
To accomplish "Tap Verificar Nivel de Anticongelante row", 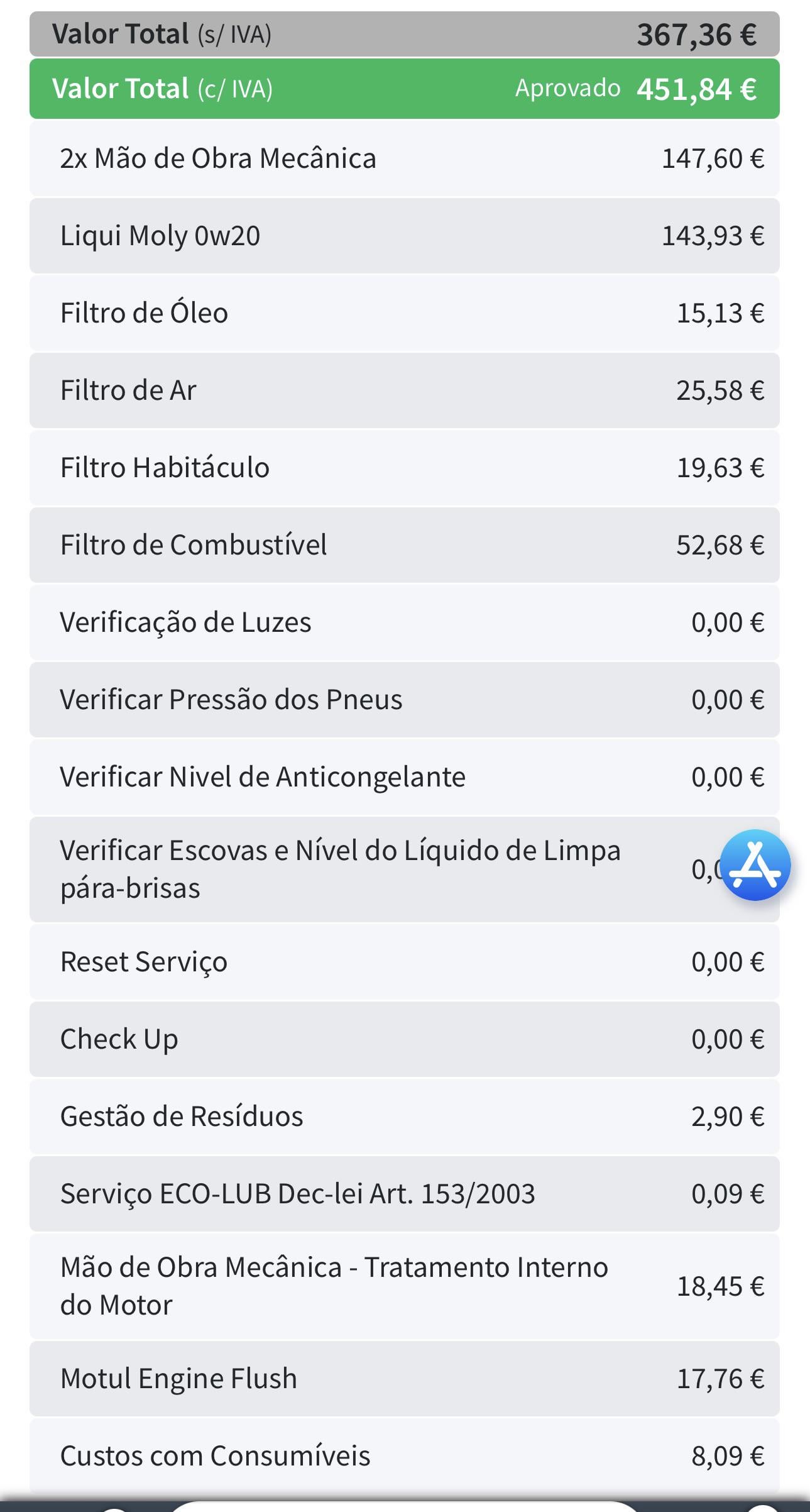I will pyautogui.click(x=405, y=777).
